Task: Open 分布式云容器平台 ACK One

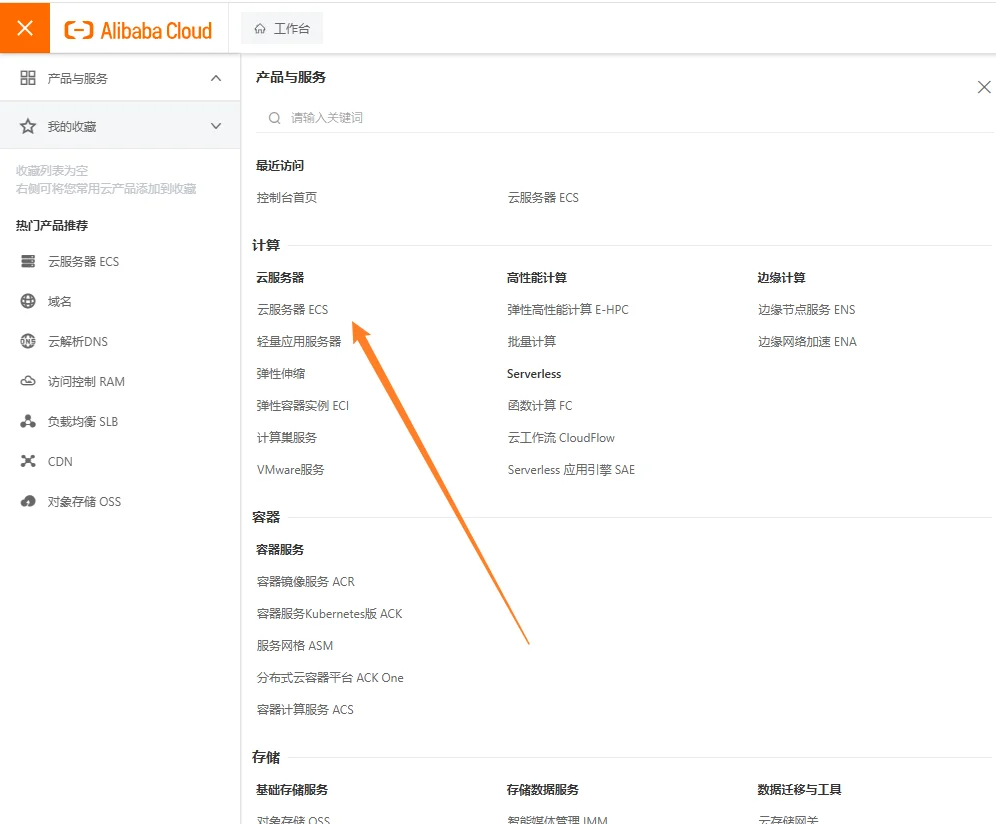Action: tap(330, 678)
